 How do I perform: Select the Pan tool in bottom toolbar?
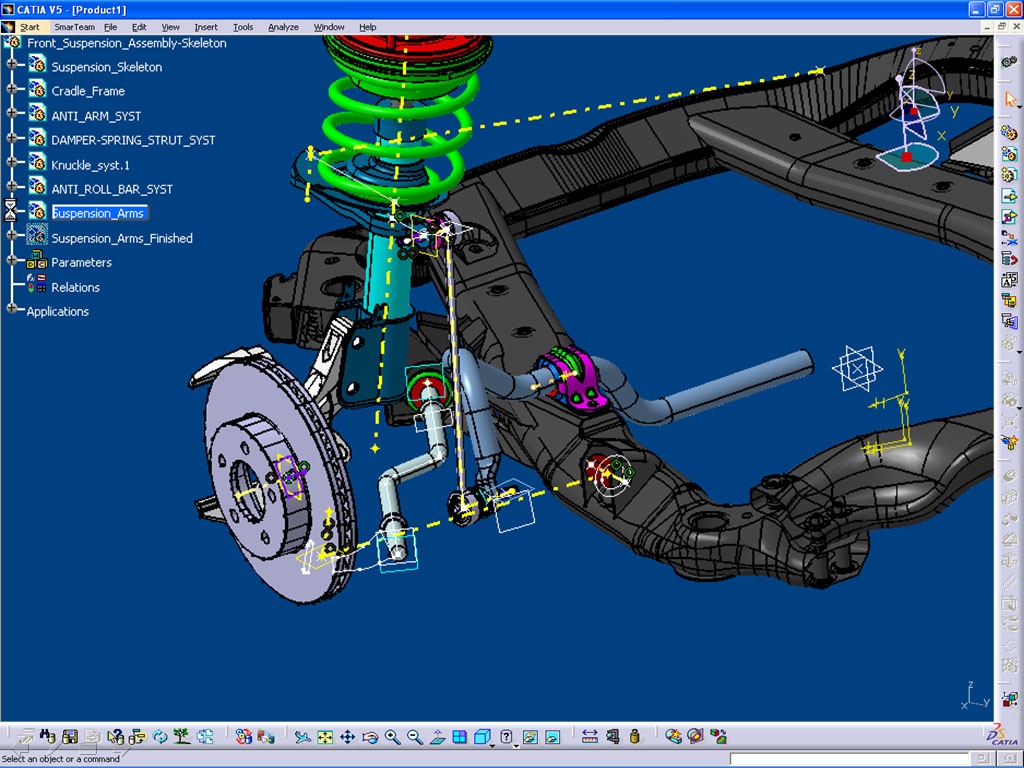pyautogui.click(x=347, y=737)
